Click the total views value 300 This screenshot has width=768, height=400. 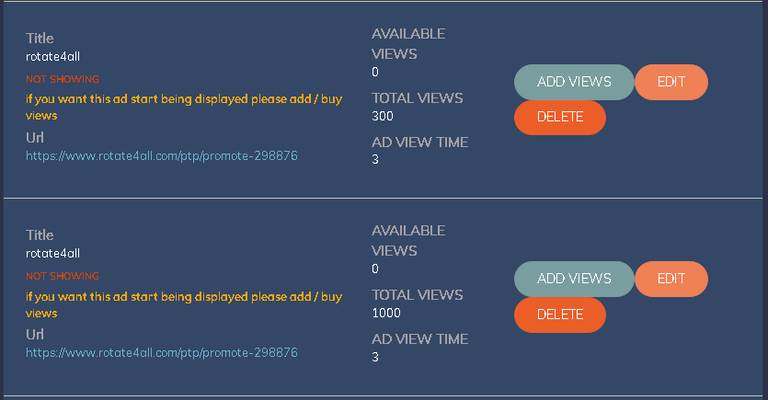[x=382, y=116]
